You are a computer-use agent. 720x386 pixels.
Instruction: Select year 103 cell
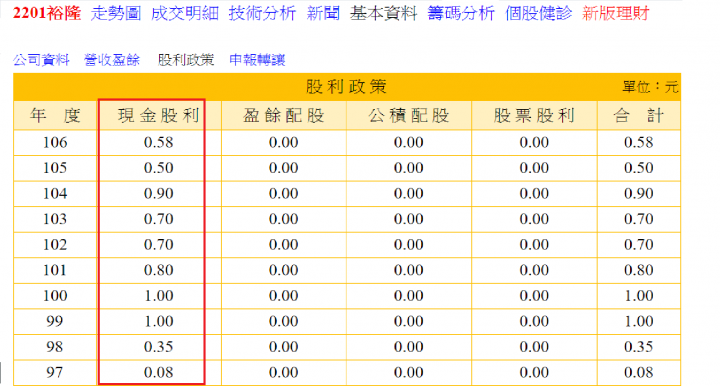55,219
